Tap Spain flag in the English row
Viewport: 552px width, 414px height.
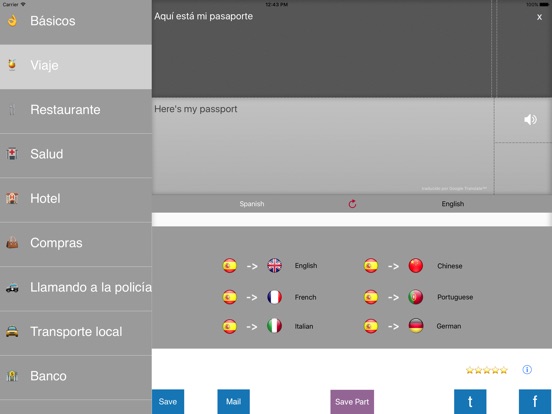[x=230, y=266]
